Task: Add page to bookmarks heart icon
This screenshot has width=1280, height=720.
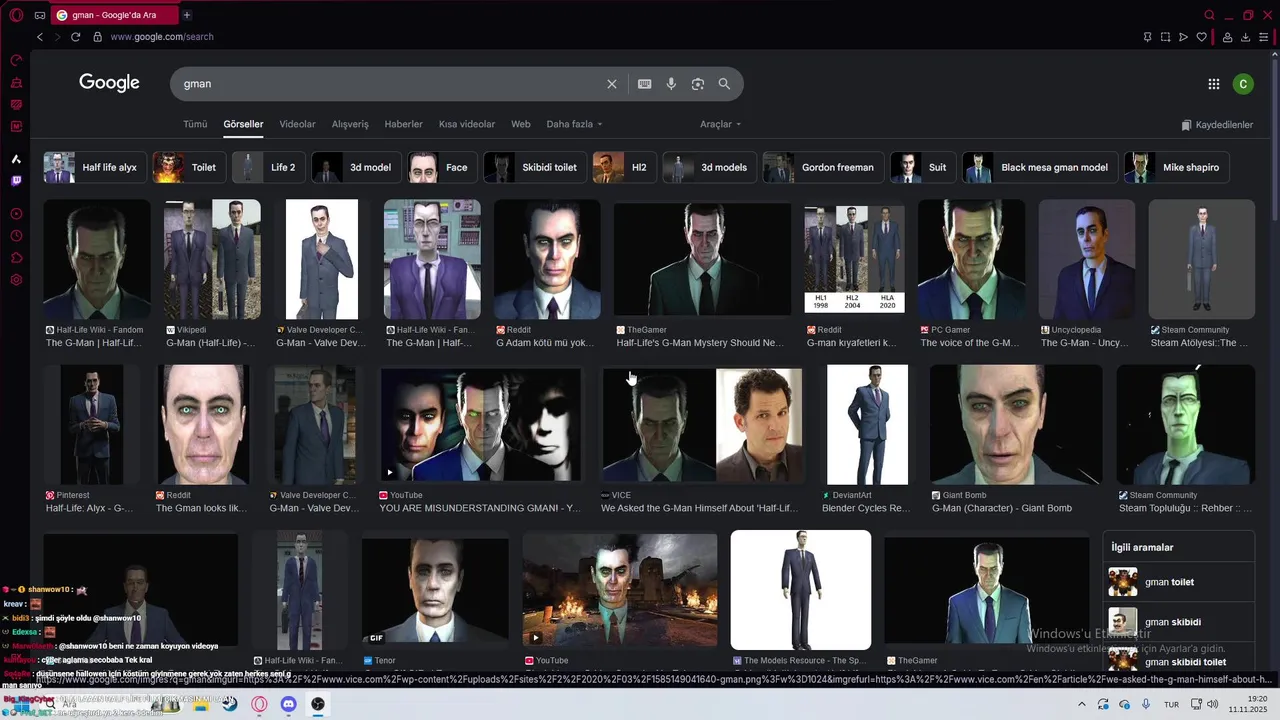Action: point(1202,37)
